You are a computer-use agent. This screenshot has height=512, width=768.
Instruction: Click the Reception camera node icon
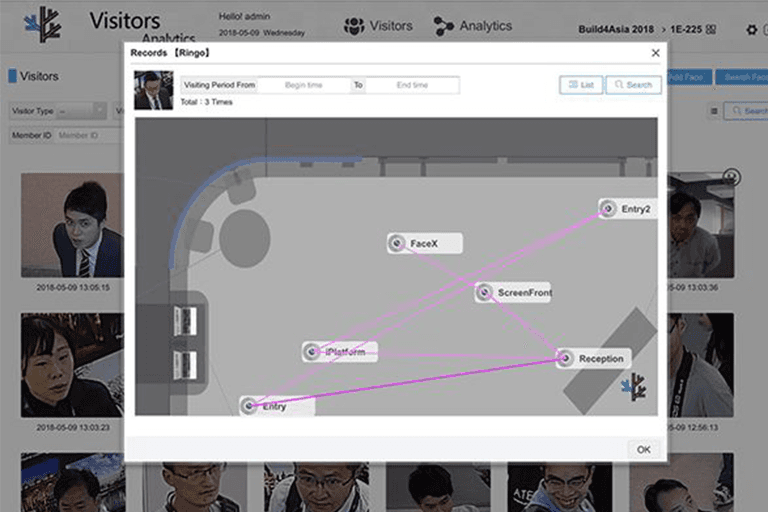pos(565,358)
